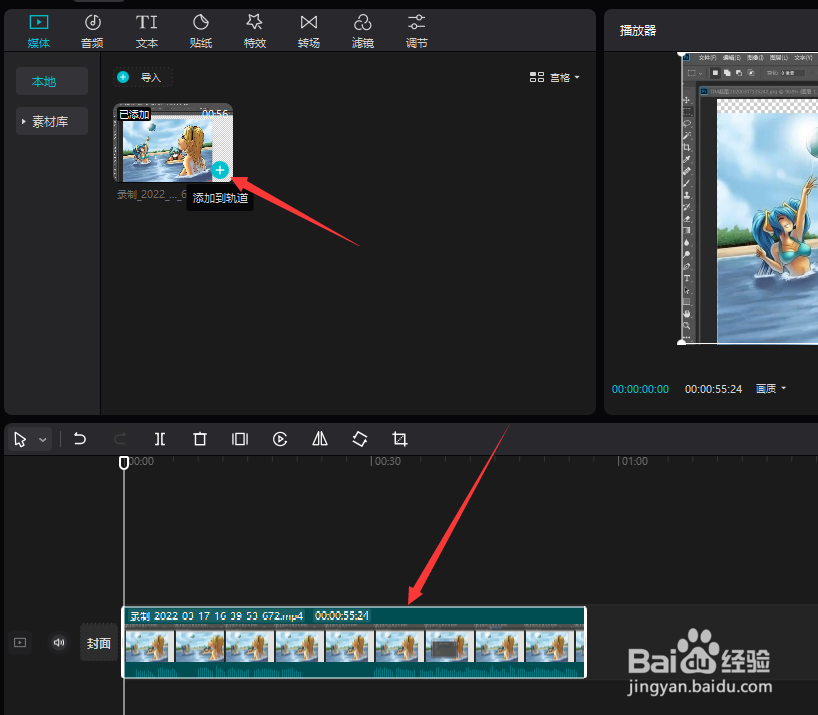Click the imported clip's file name under its thumbnail
This screenshot has width=818, height=715.
[151, 195]
